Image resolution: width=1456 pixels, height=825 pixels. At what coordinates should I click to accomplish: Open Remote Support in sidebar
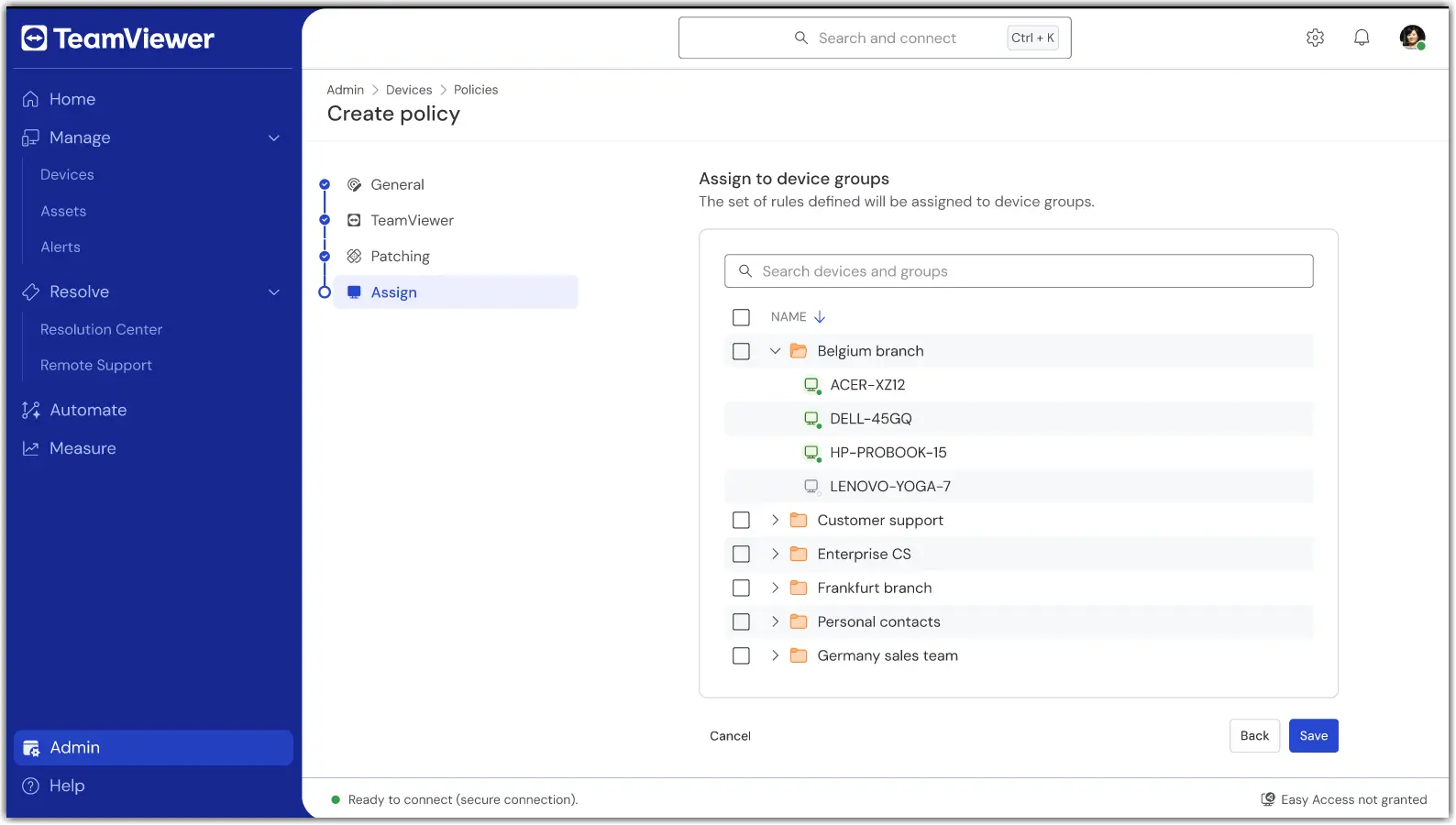[x=96, y=365]
